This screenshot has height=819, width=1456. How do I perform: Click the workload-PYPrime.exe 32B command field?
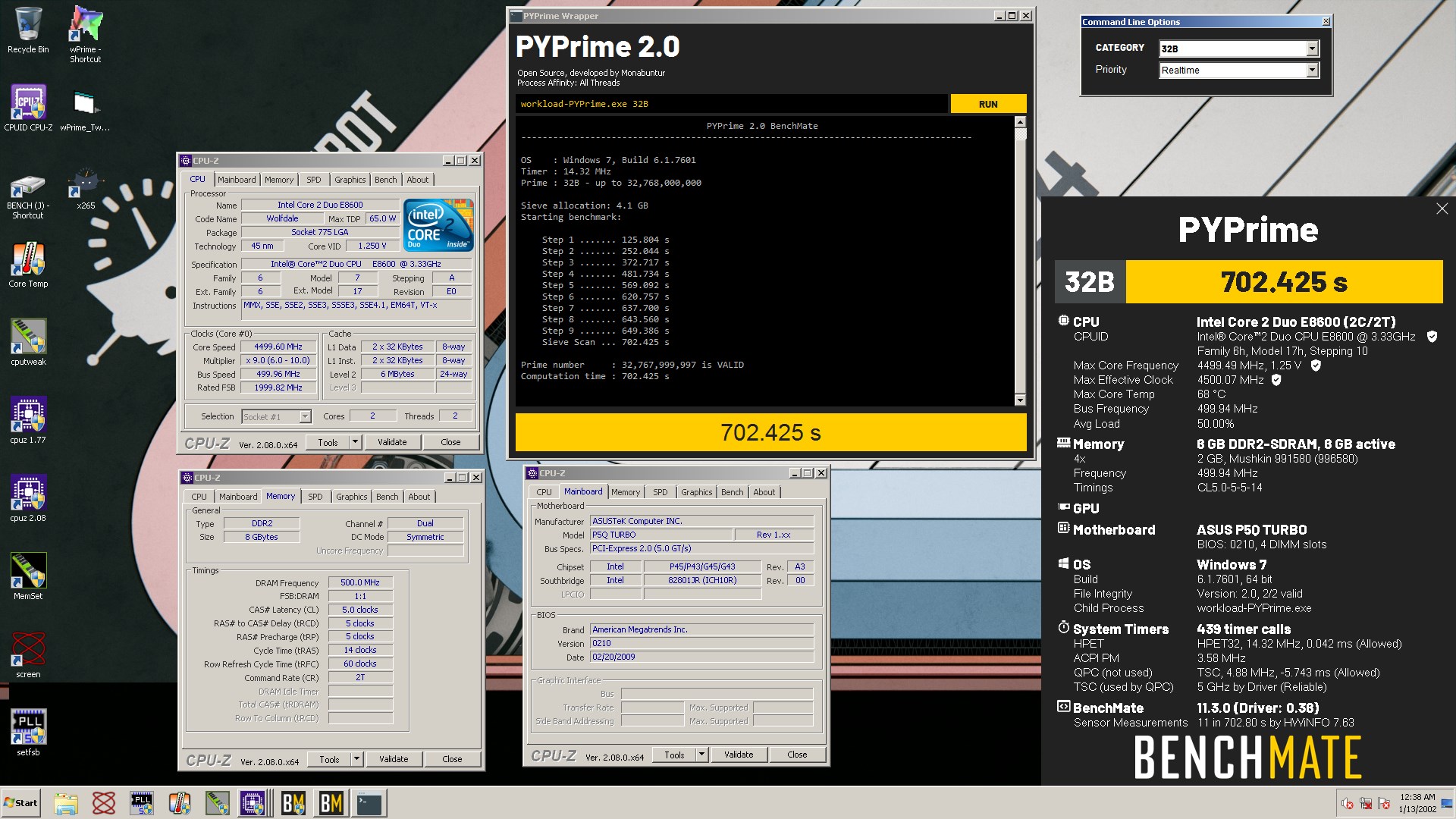click(x=732, y=104)
